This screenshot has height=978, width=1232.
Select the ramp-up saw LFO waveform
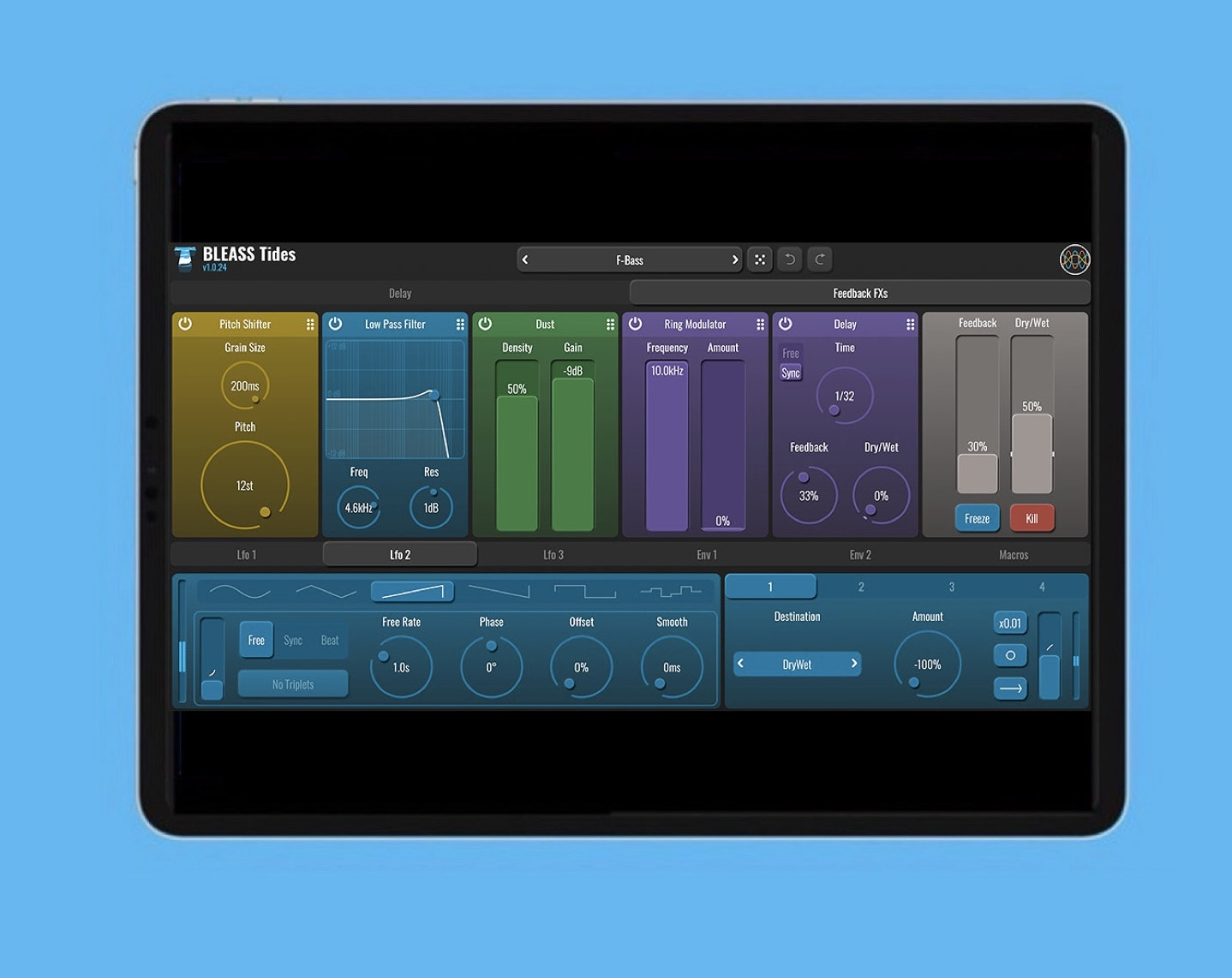(x=412, y=591)
